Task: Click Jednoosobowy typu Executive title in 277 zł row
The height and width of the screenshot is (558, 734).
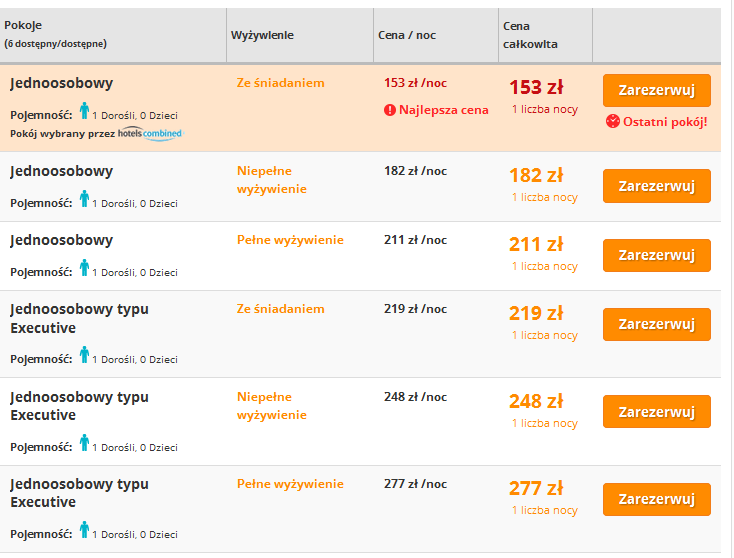Action: (x=79, y=493)
